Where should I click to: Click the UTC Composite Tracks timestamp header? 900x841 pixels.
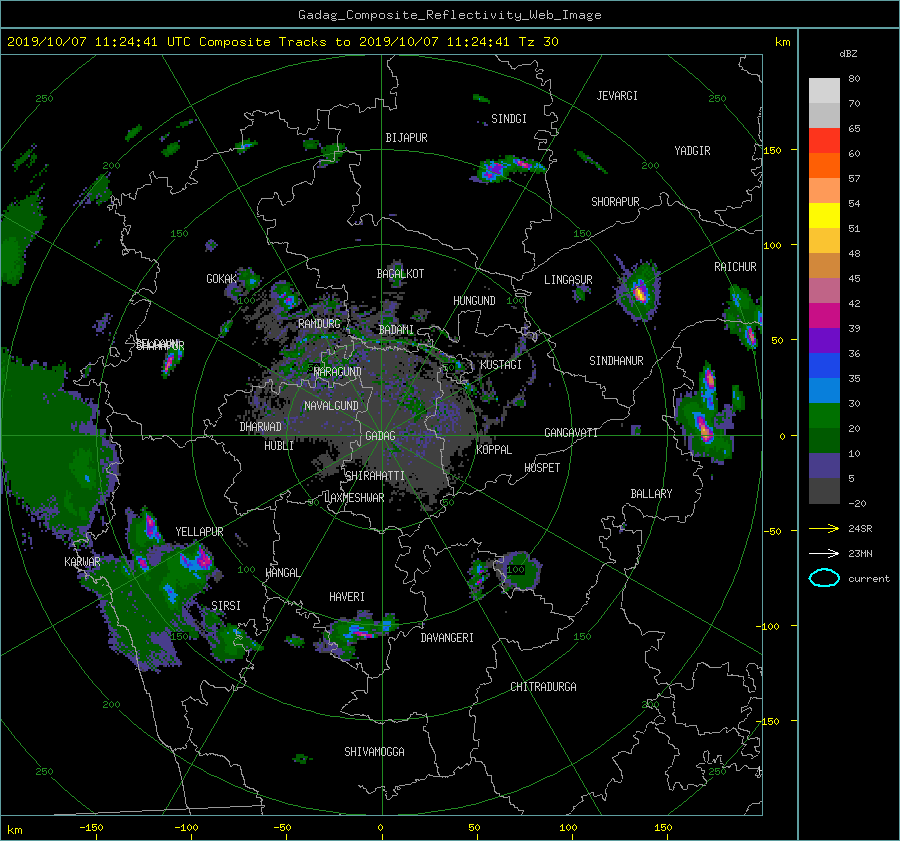[282, 42]
